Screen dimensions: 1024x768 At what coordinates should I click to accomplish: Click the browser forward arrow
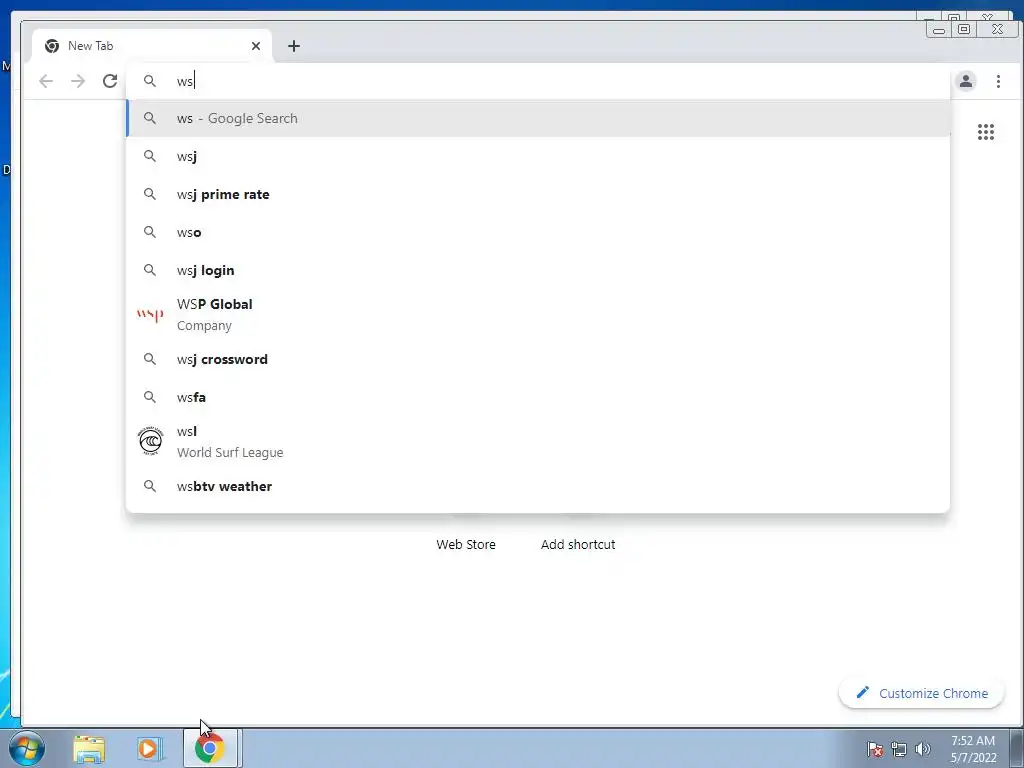[x=78, y=81]
